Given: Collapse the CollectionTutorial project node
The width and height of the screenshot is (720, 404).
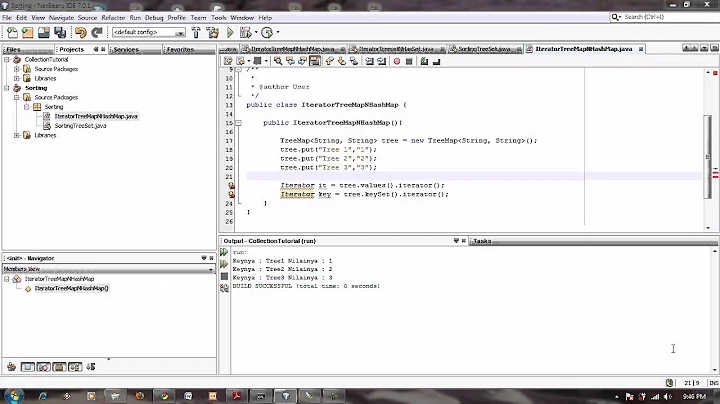Looking at the screenshot, I should (x=7, y=60).
